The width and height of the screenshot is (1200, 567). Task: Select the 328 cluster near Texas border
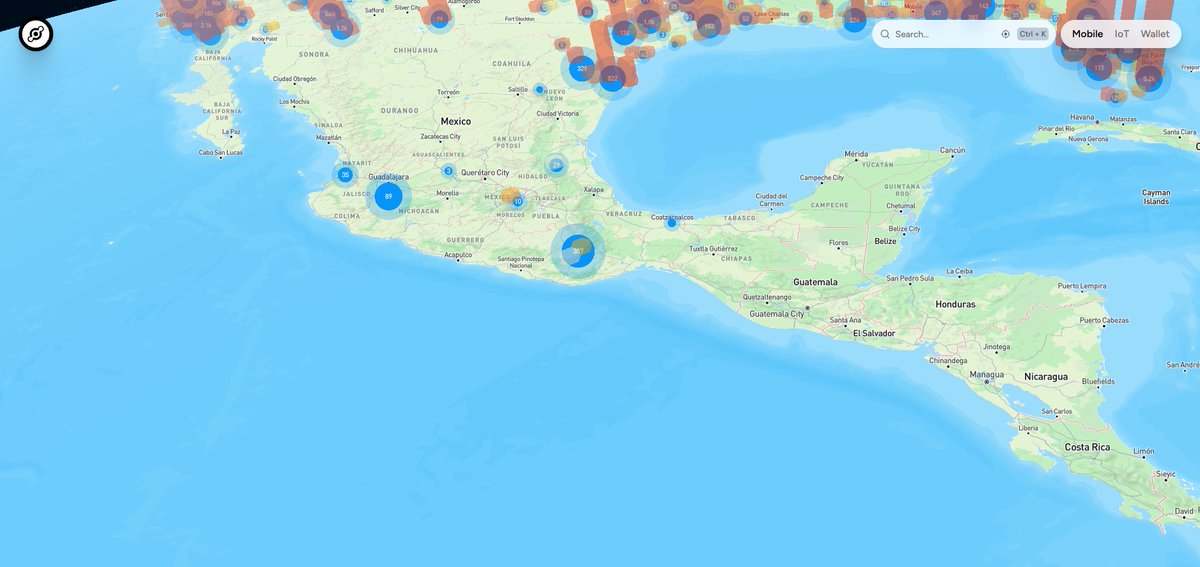pyautogui.click(x=582, y=69)
